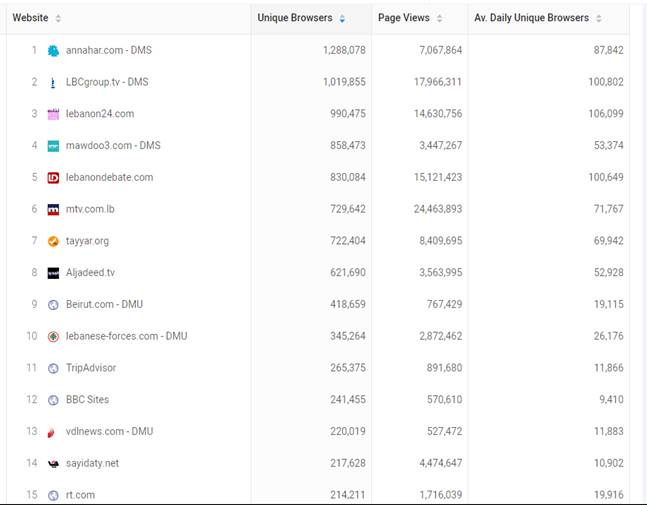The height and width of the screenshot is (505, 647).
Task: Open the Beirut.com - DMU website entry
Action: (x=104, y=304)
